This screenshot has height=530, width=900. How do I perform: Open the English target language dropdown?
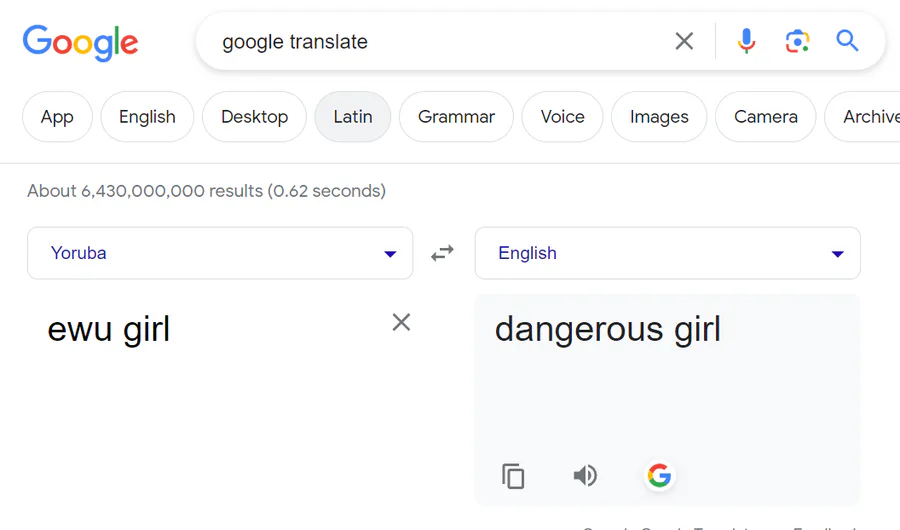[x=667, y=253]
